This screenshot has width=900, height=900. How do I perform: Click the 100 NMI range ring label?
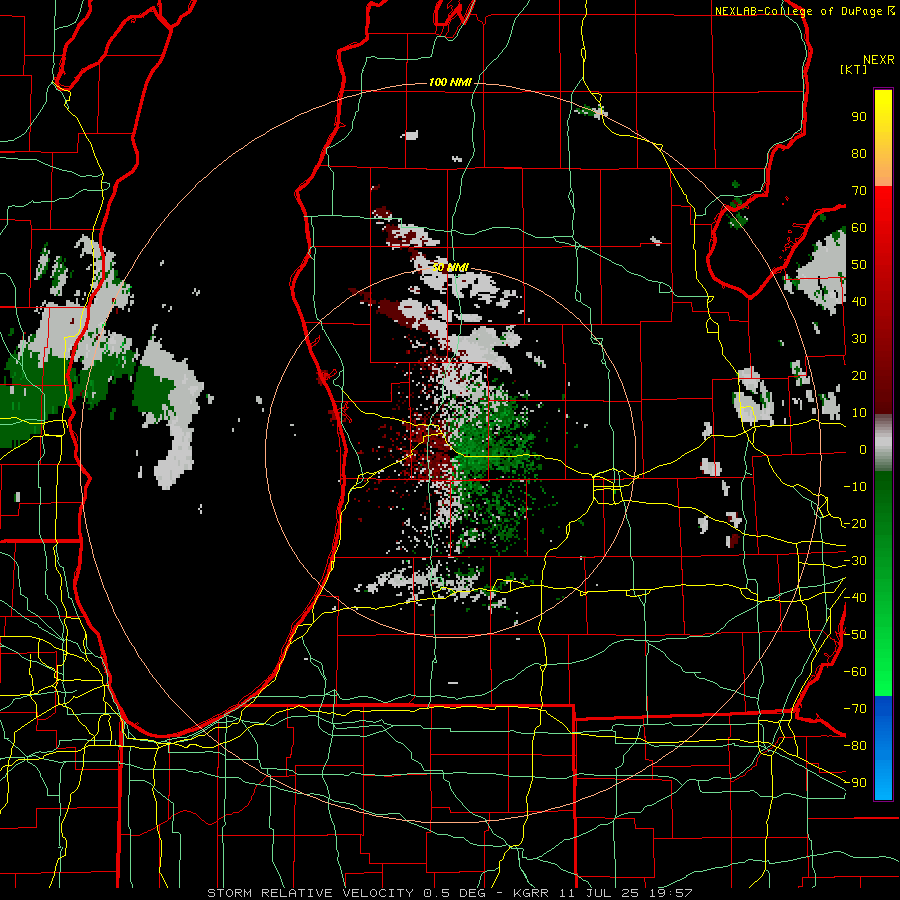450,82
